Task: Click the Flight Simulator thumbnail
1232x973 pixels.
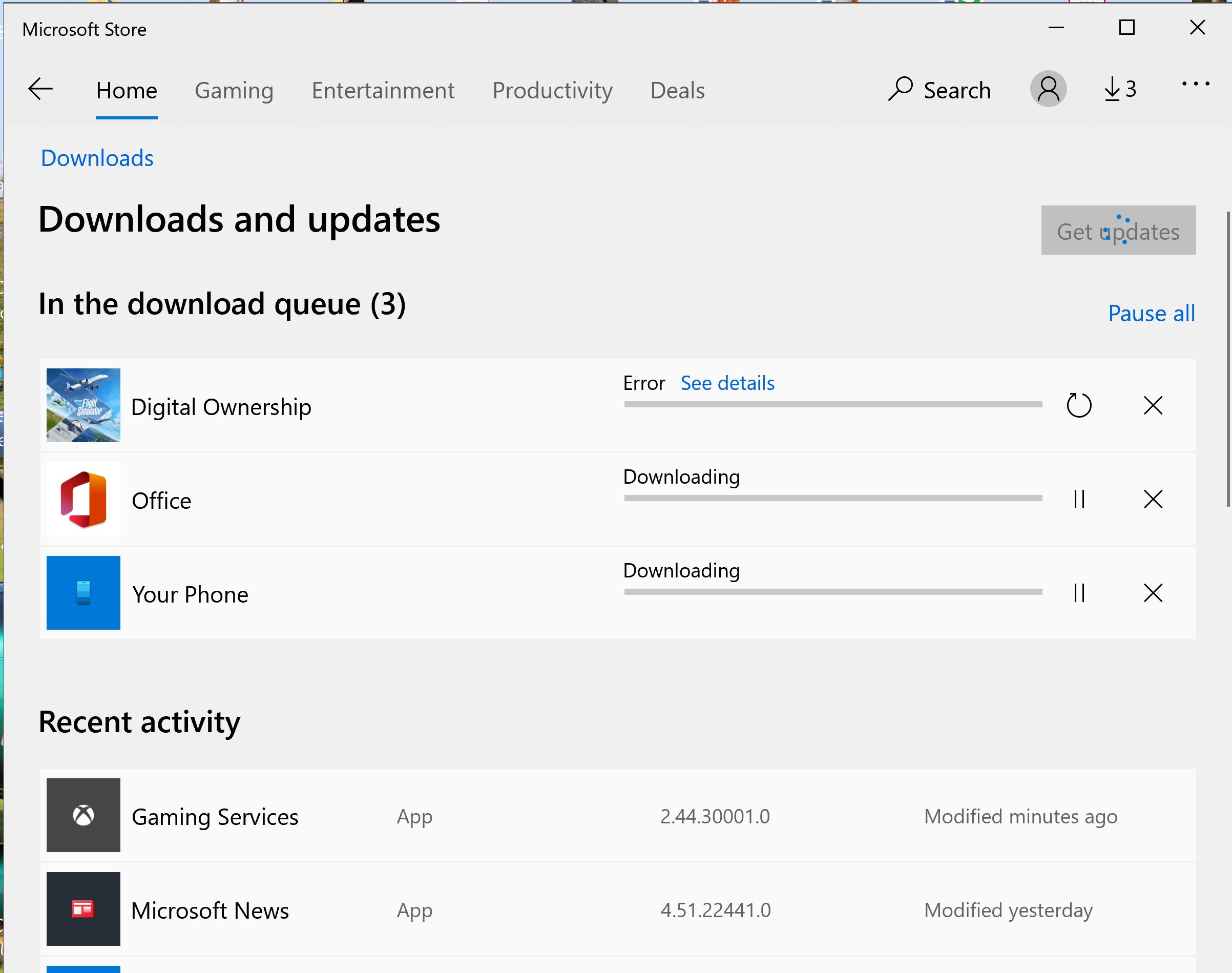Action: [83, 405]
